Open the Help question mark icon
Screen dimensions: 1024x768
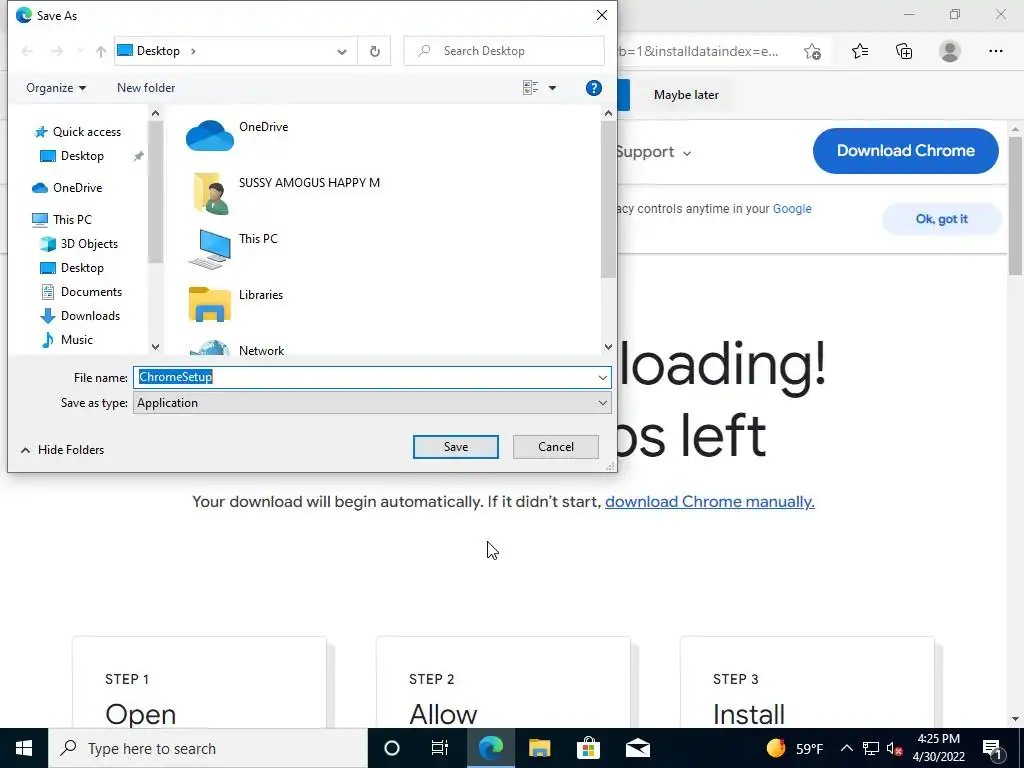pyautogui.click(x=594, y=88)
